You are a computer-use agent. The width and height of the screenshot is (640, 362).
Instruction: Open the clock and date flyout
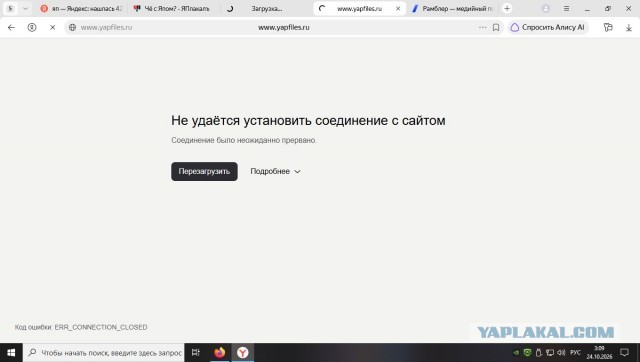[599, 353]
